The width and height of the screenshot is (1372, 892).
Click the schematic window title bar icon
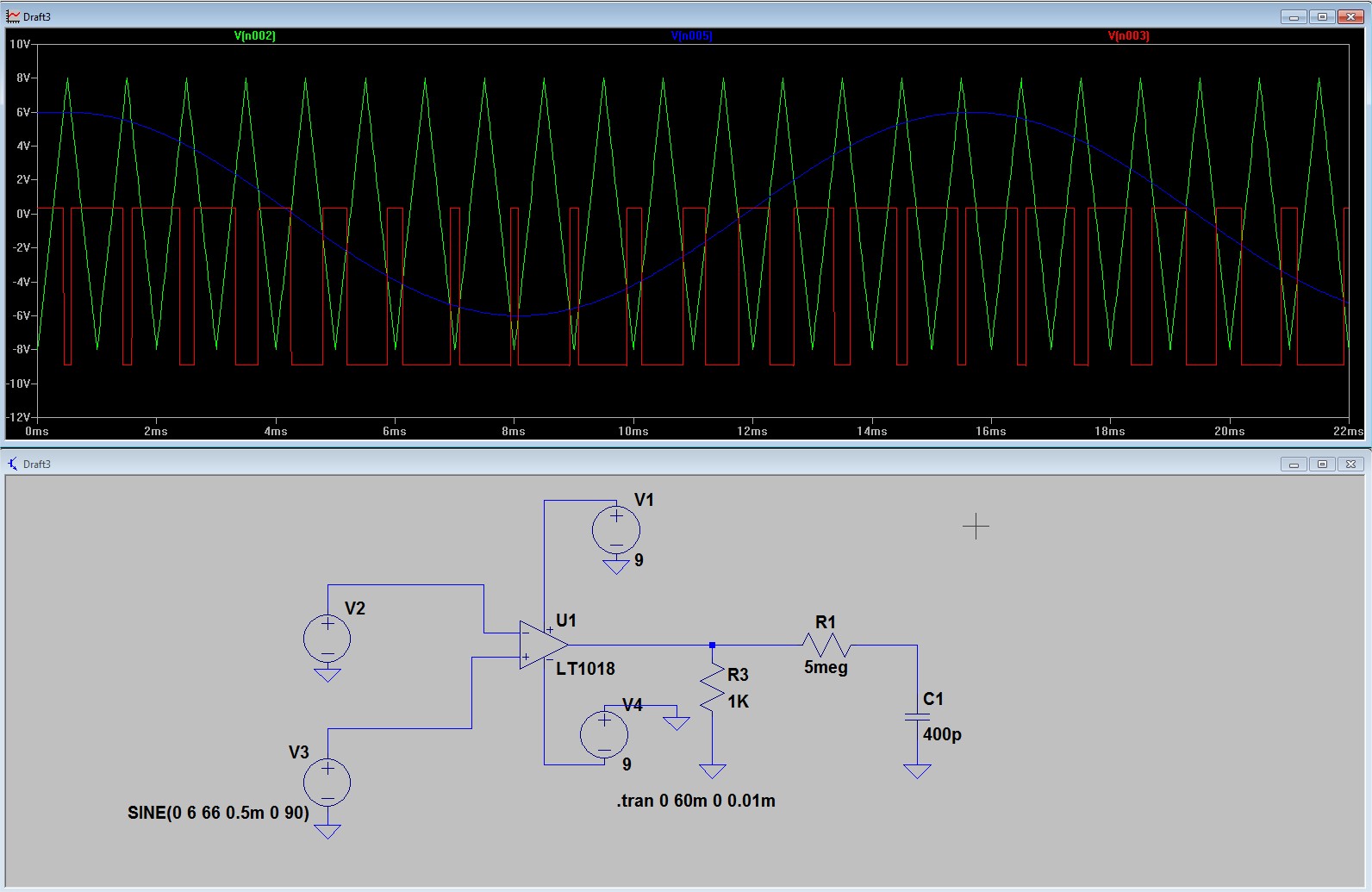point(13,464)
